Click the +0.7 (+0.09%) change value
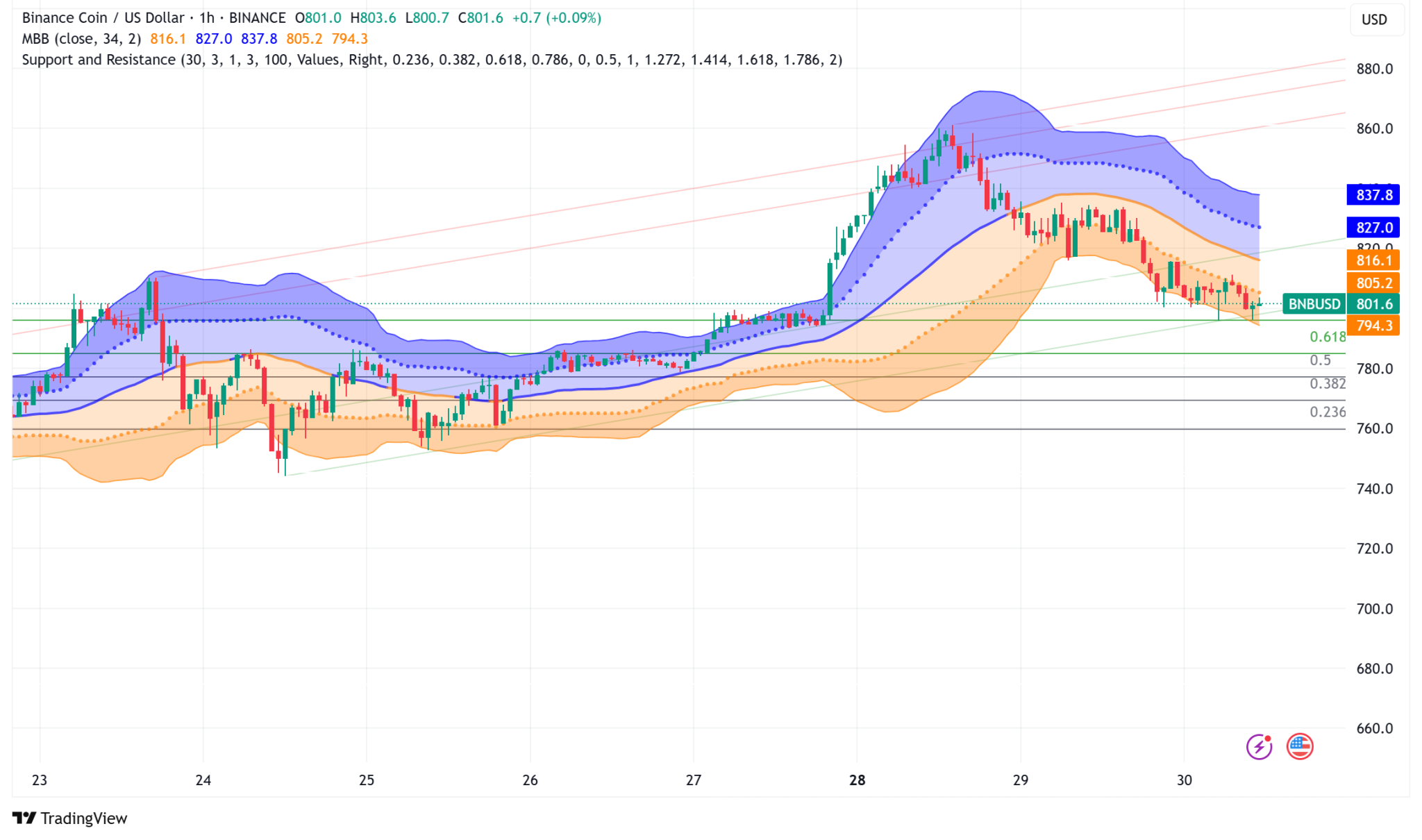The height and width of the screenshot is (840, 1422). click(x=557, y=18)
